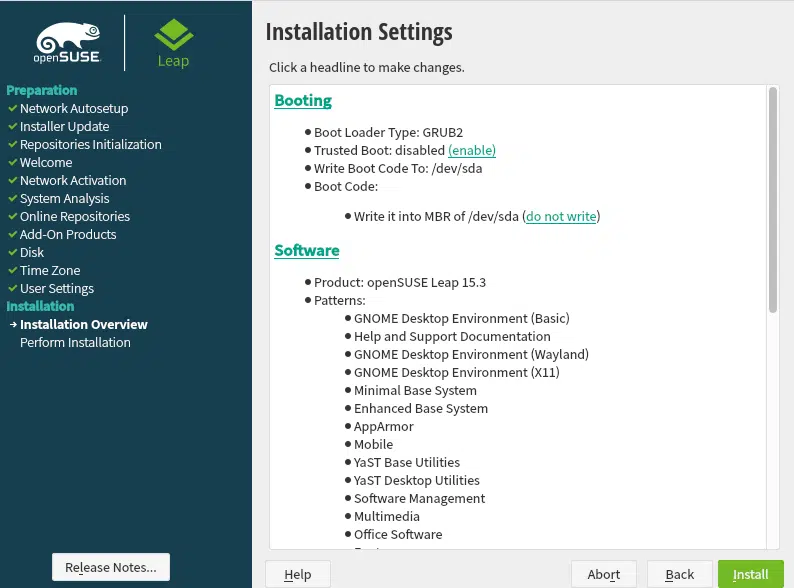Screen dimensions: 794x588
Task: Click the arrow icon beside Installation Overview
Action: [x=12, y=324]
